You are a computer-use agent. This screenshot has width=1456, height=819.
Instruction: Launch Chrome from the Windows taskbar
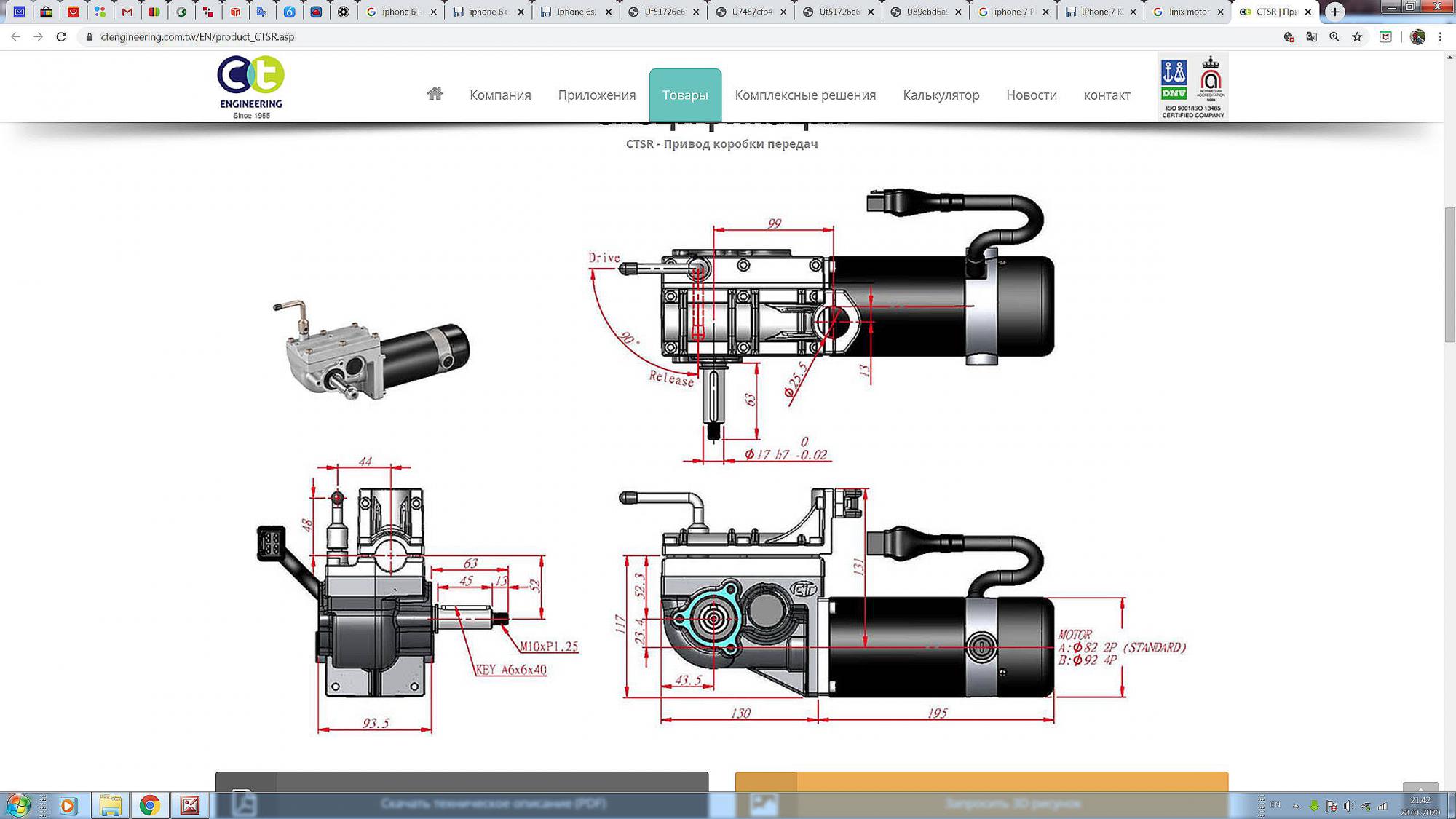149,805
